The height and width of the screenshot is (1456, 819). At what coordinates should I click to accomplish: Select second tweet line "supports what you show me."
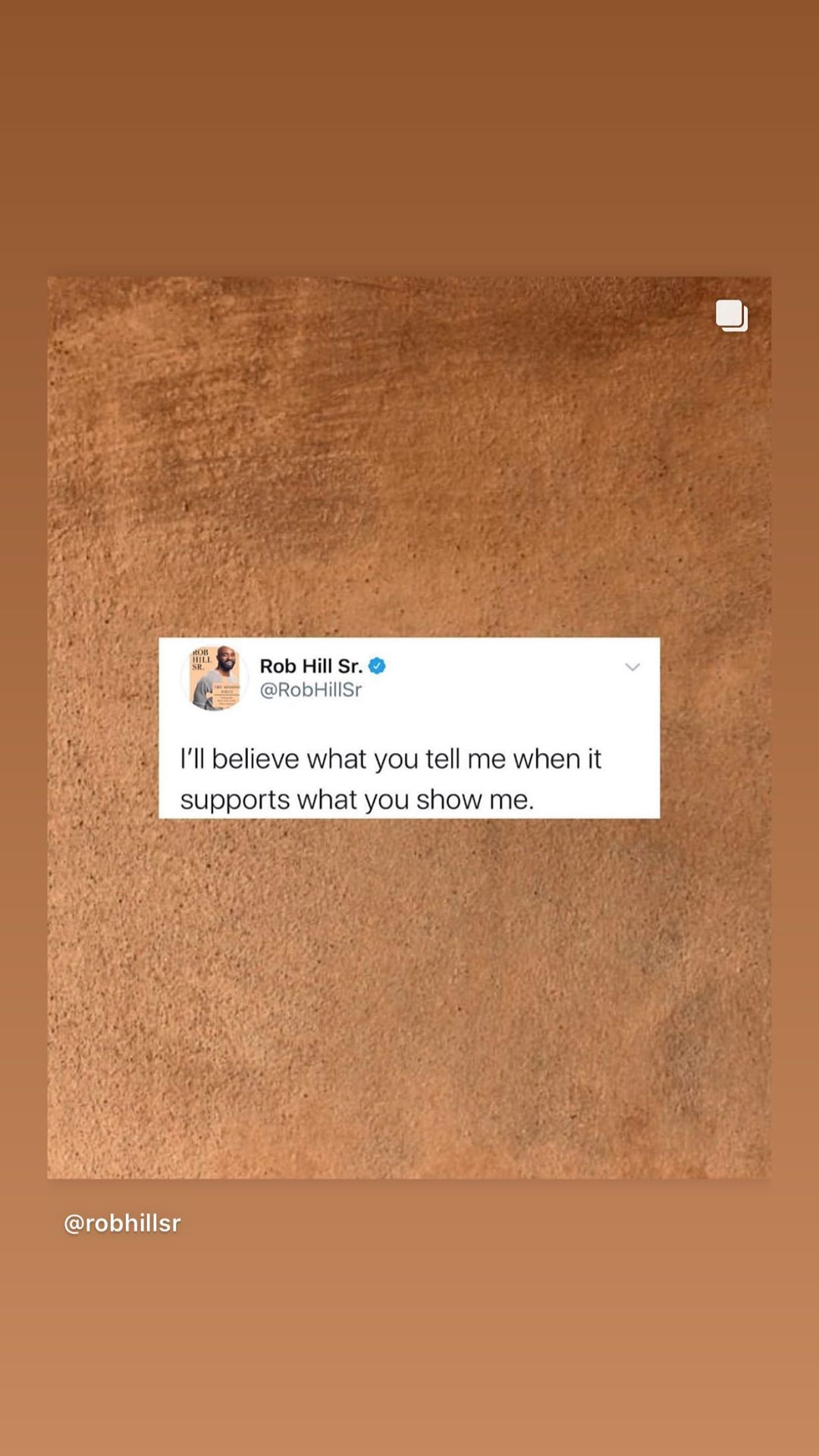[357, 799]
